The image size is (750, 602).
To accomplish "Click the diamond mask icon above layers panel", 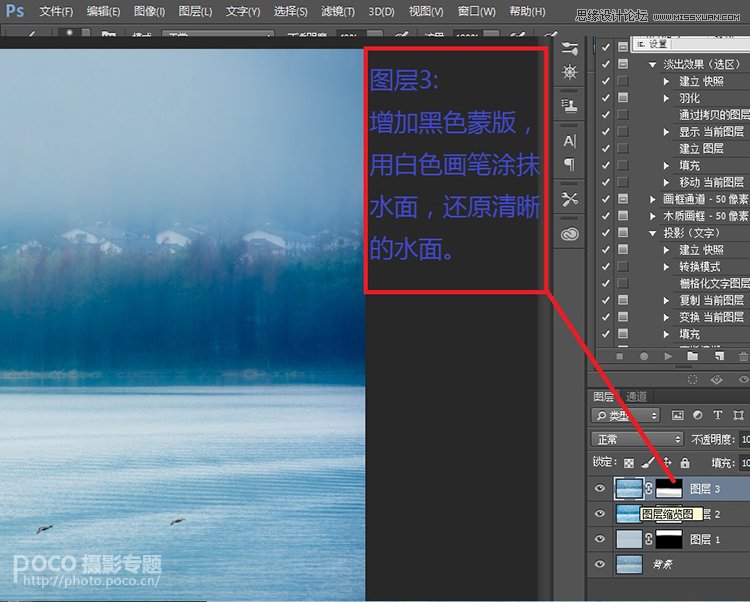I will [x=717, y=380].
